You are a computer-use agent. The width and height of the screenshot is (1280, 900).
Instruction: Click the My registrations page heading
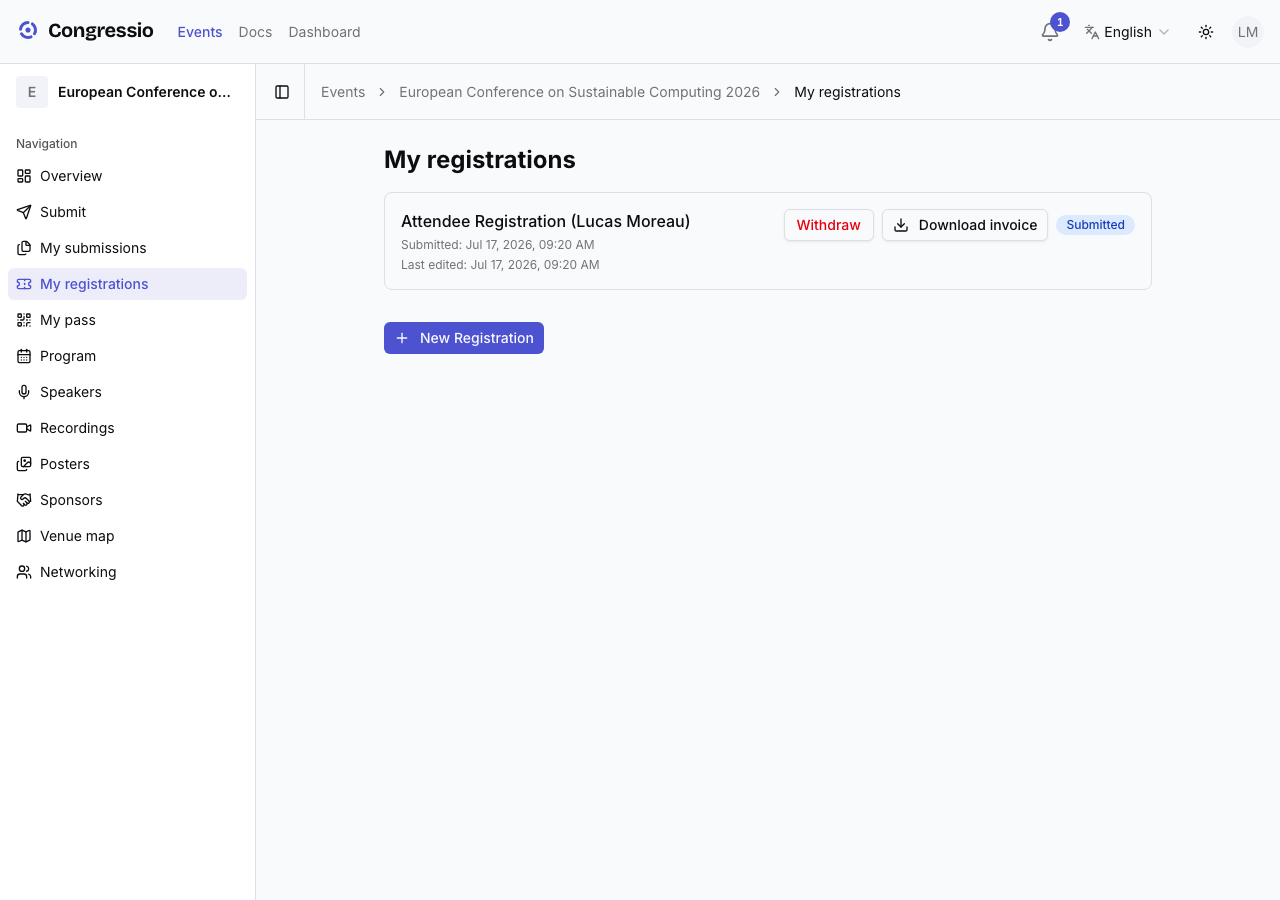click(x=480, y=160)
